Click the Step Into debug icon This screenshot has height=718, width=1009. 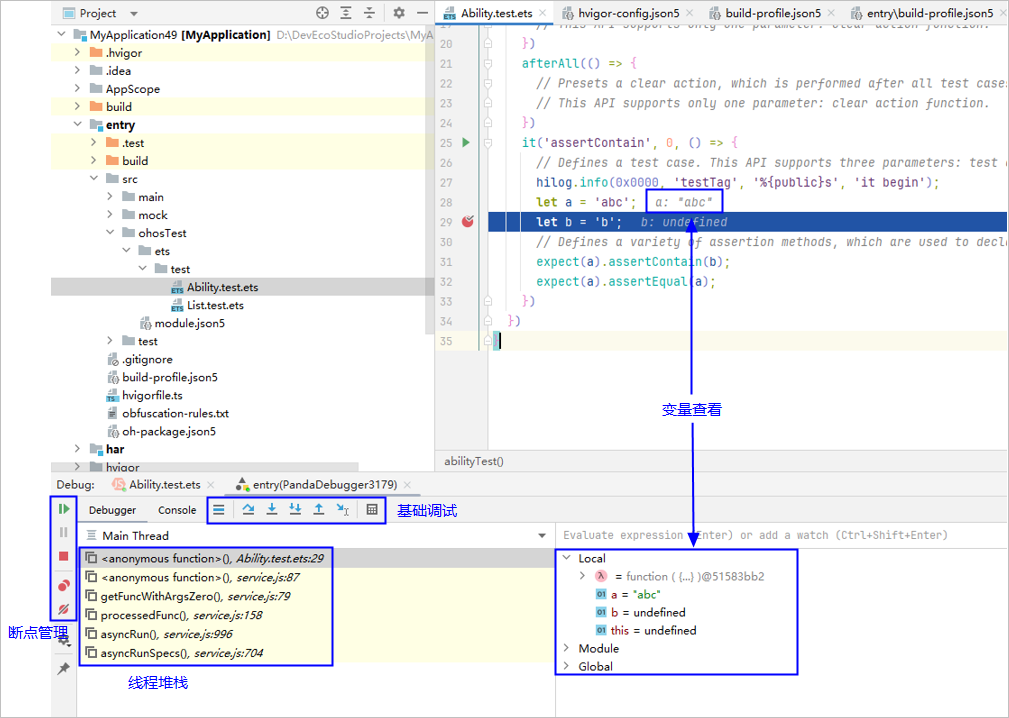pos(272,510)
